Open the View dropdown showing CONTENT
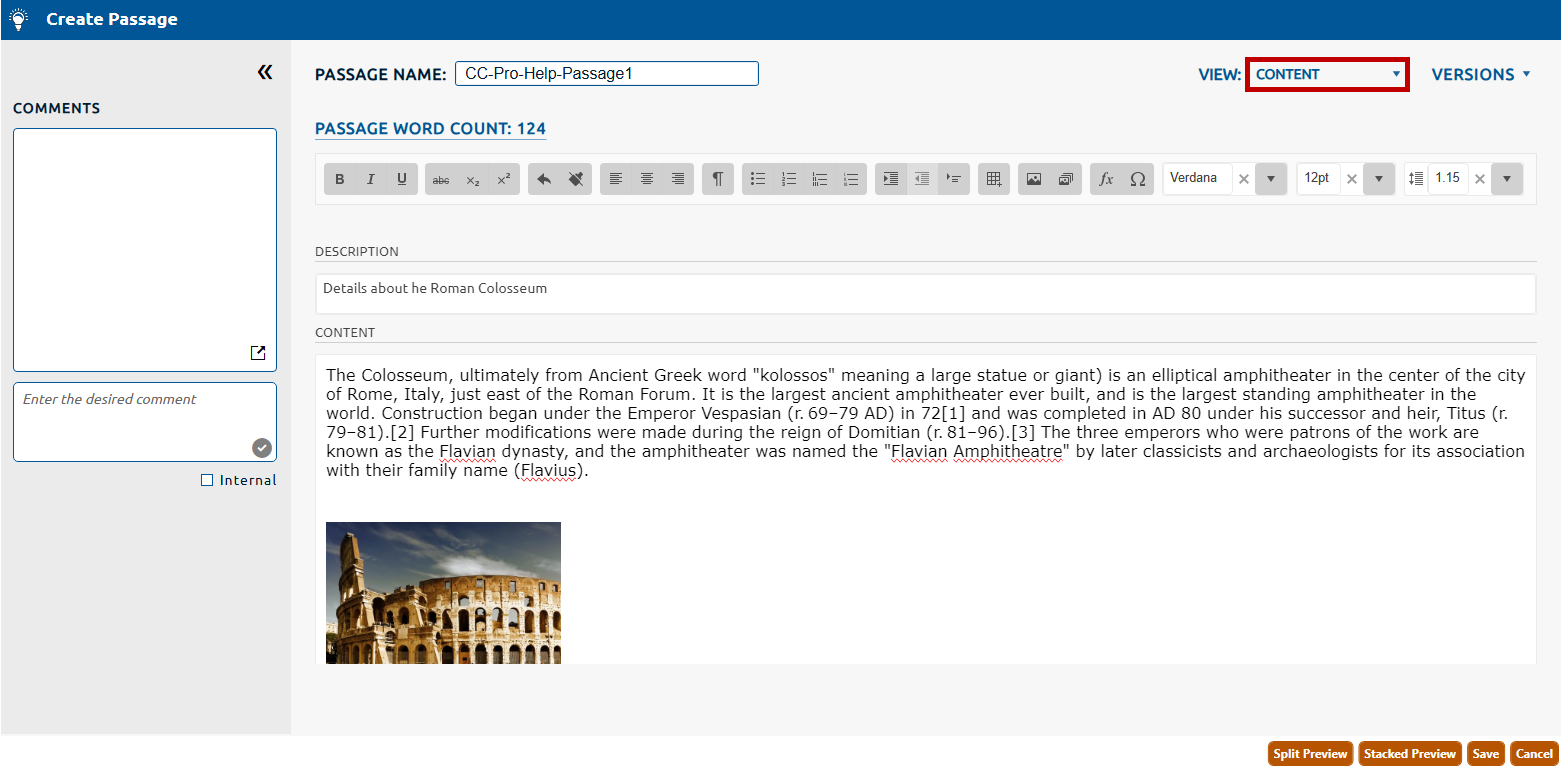 click(1327, 74)
